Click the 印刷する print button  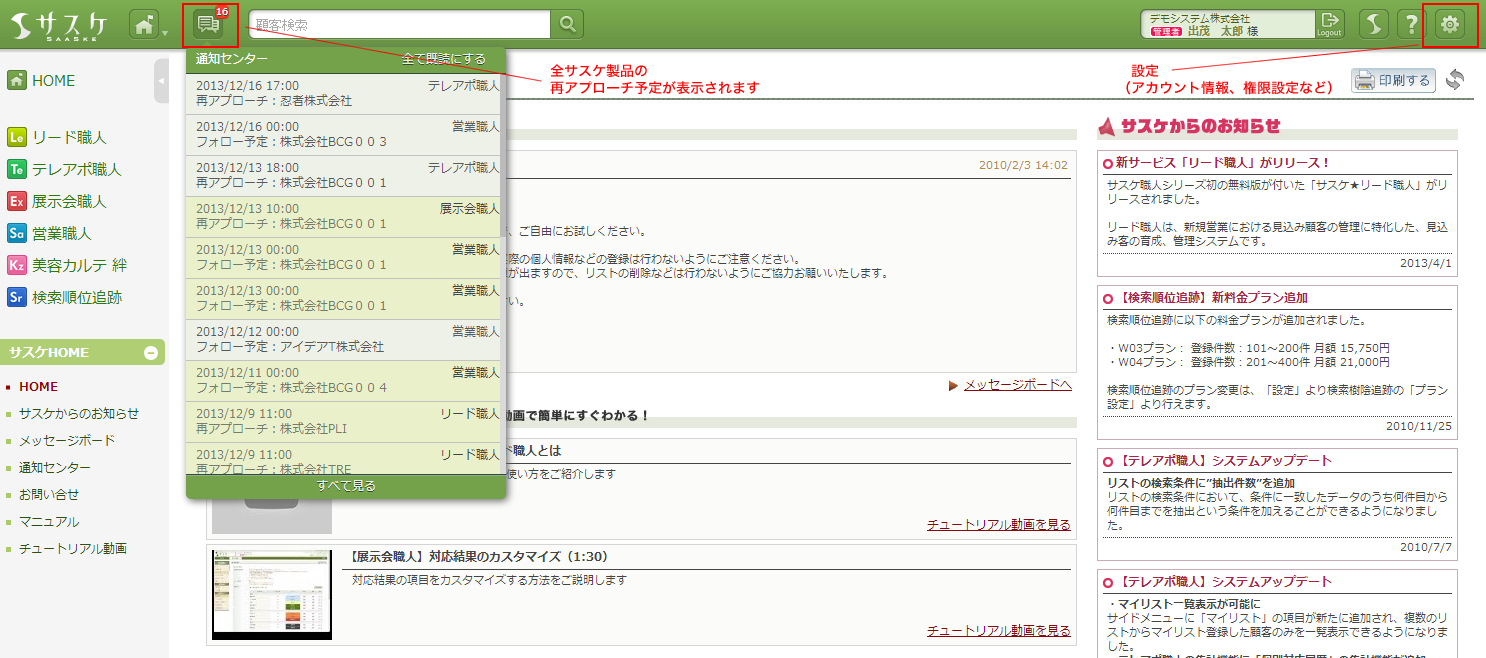pyautogui.click(x=1394, y=81)
